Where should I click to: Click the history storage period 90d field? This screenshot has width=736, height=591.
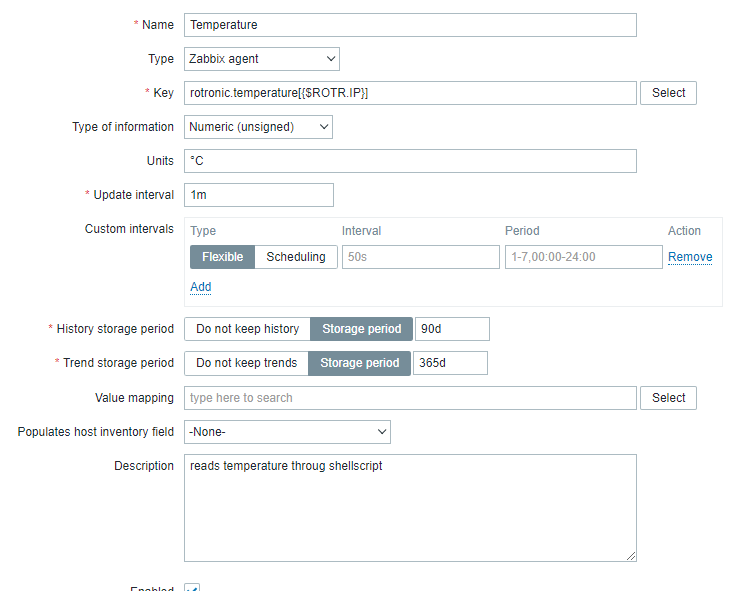[x=452, y=329]
